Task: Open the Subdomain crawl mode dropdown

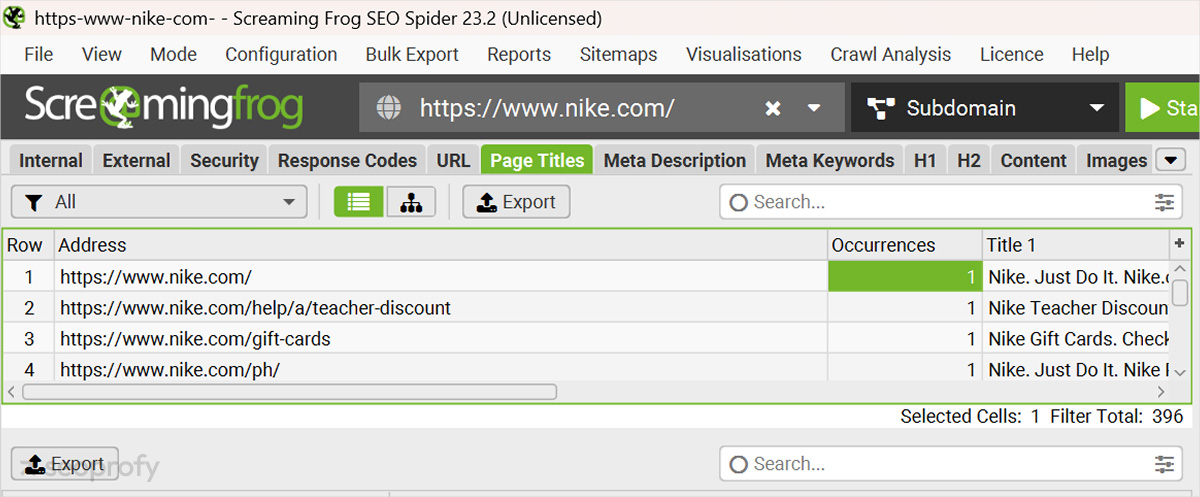Action: (985, 108)
